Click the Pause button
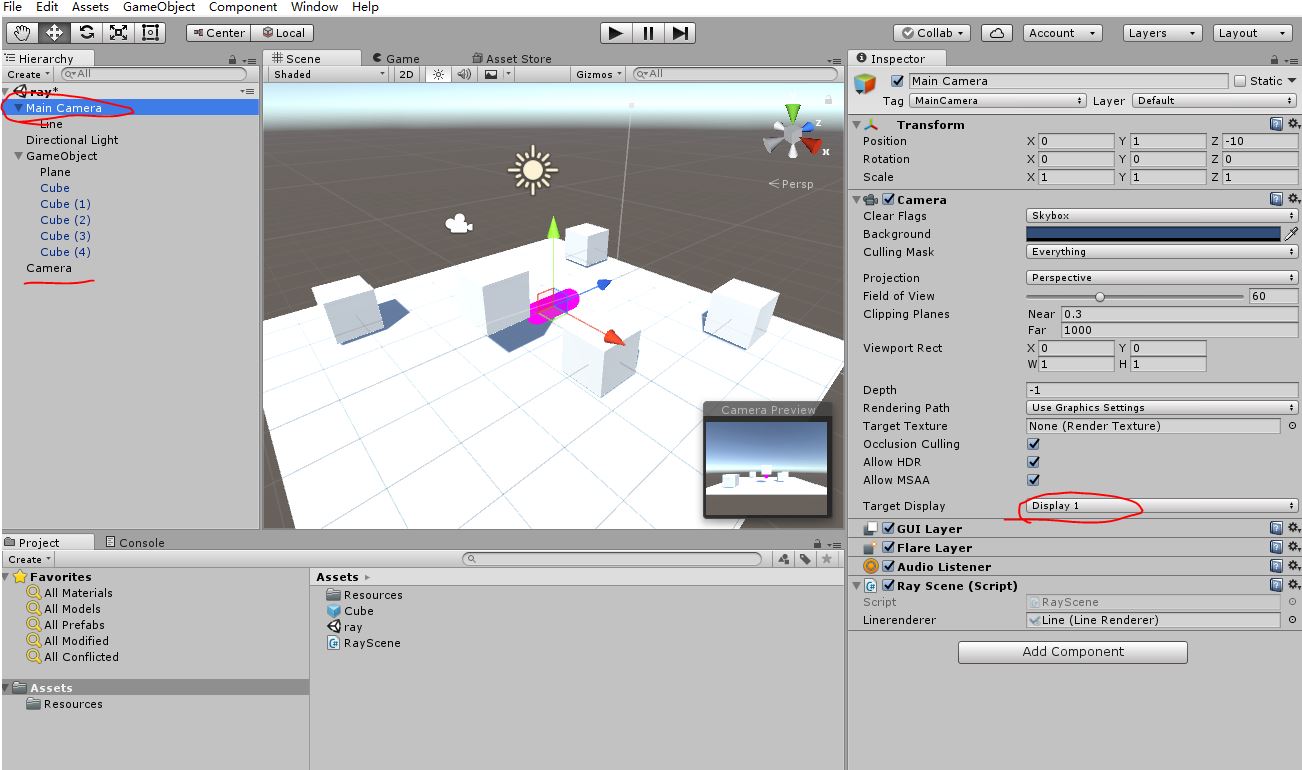This screenshot has height=770, width=1302. pyautogui.click(x=648, y=33)
